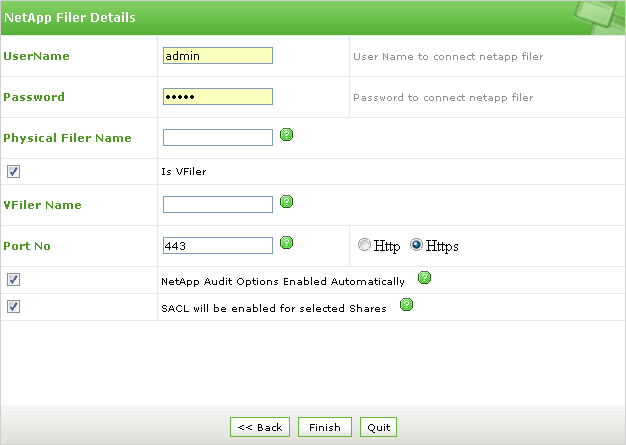Select the Http radio button
Screen dimensions: 626x445
point(364,245)
